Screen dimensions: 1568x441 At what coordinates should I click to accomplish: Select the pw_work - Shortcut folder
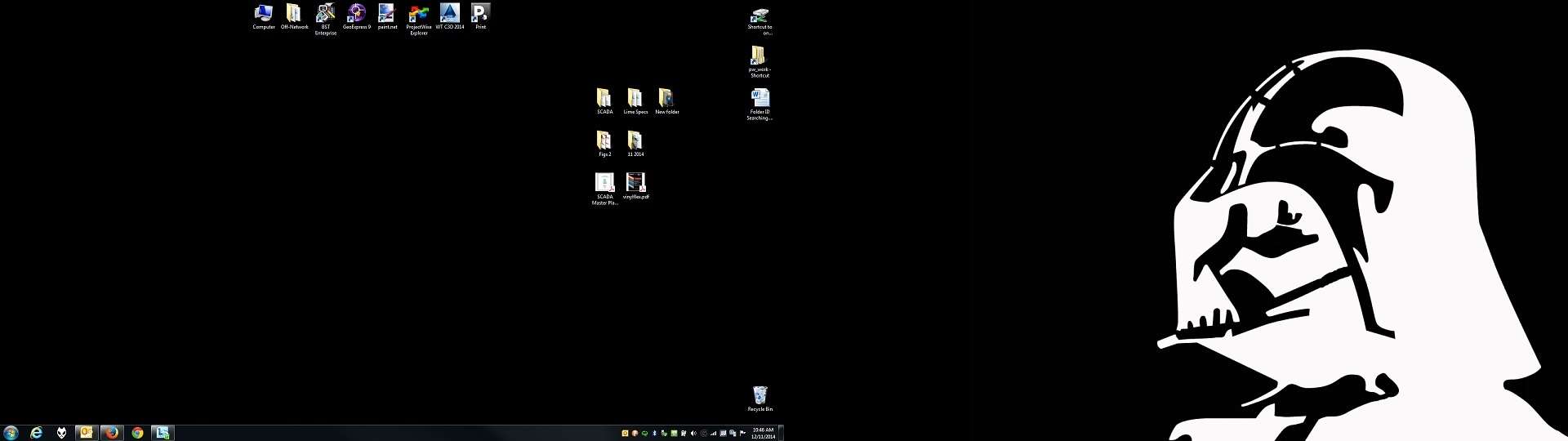(x=759, y=62)
